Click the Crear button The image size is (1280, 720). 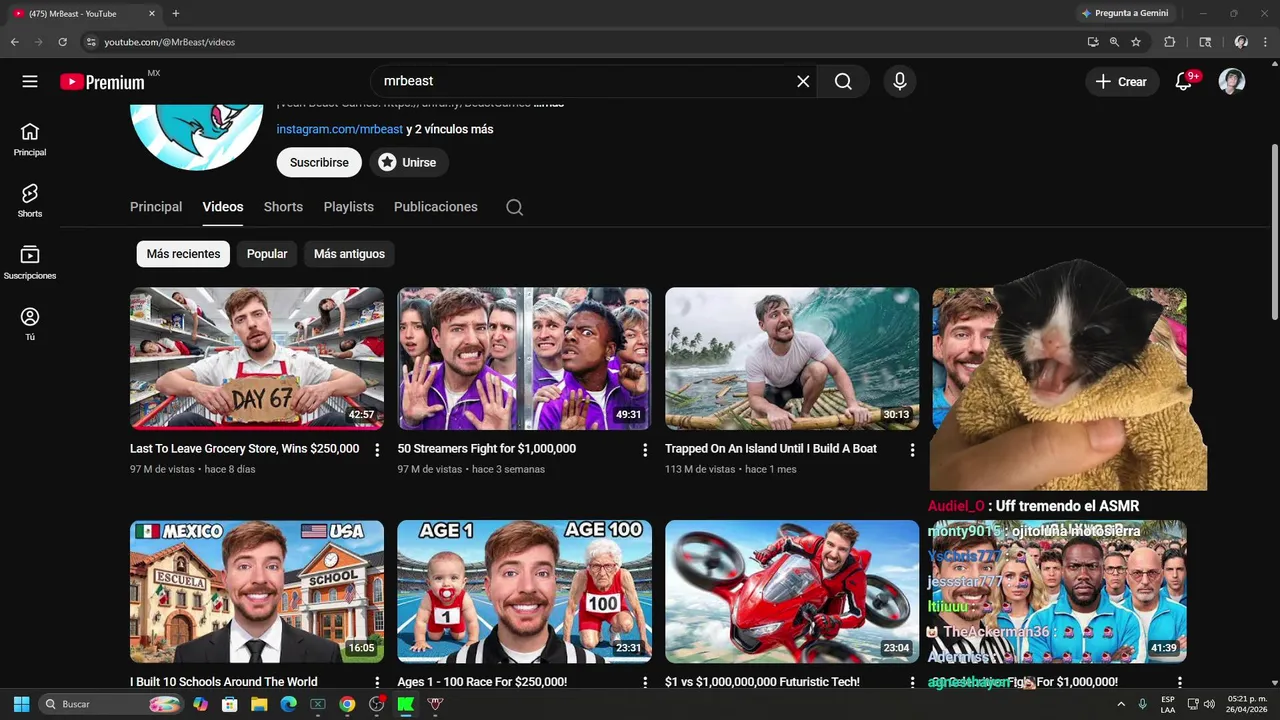[1121, 82]
